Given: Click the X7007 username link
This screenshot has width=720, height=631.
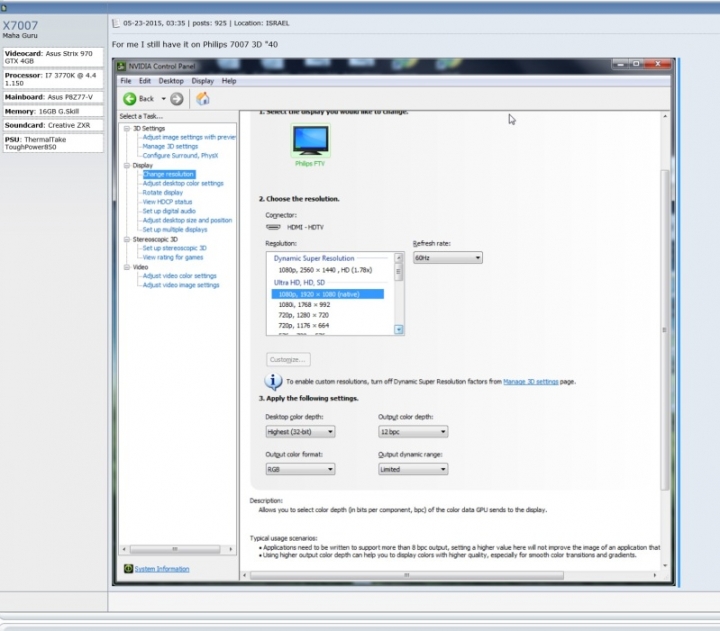Looking at the screenshot, I should [20, 25].
